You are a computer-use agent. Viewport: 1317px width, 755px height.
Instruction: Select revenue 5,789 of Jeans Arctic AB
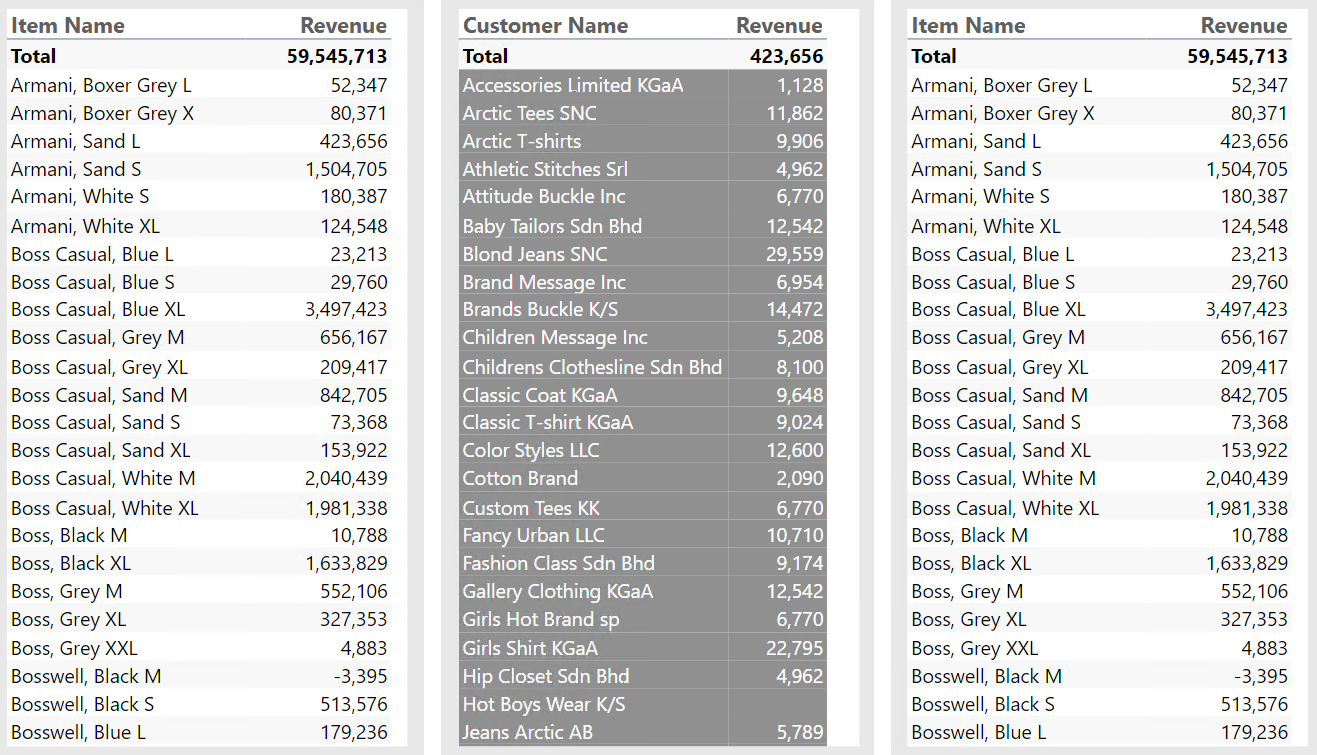800,732
